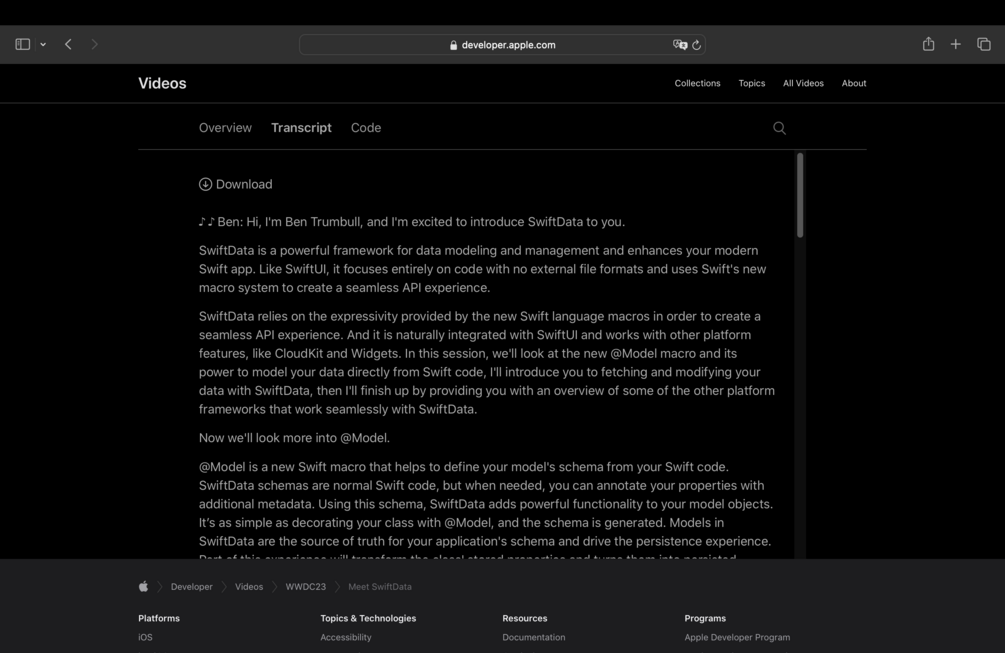Show the tab overview icon
The height and width of the screenshot is (653, 1005).
tap(983, 44)
